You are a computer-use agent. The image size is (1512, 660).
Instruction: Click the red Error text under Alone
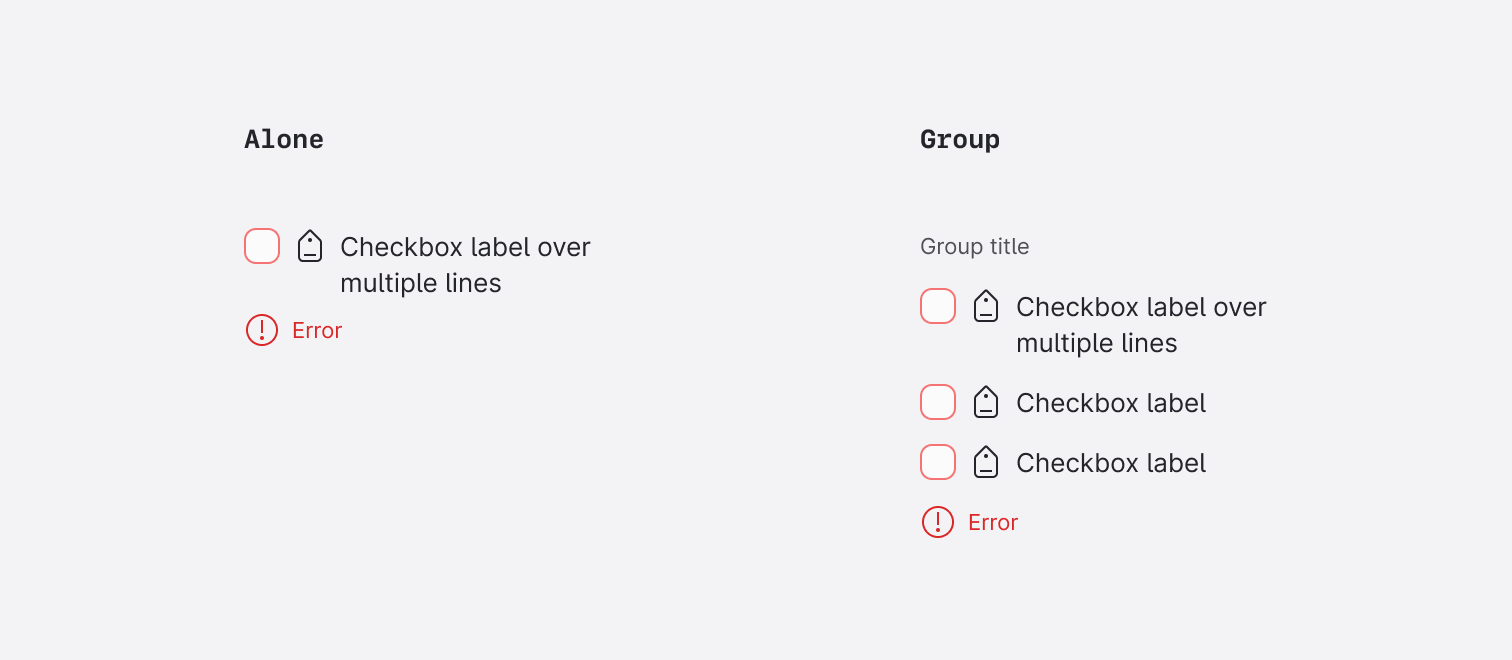317,331
